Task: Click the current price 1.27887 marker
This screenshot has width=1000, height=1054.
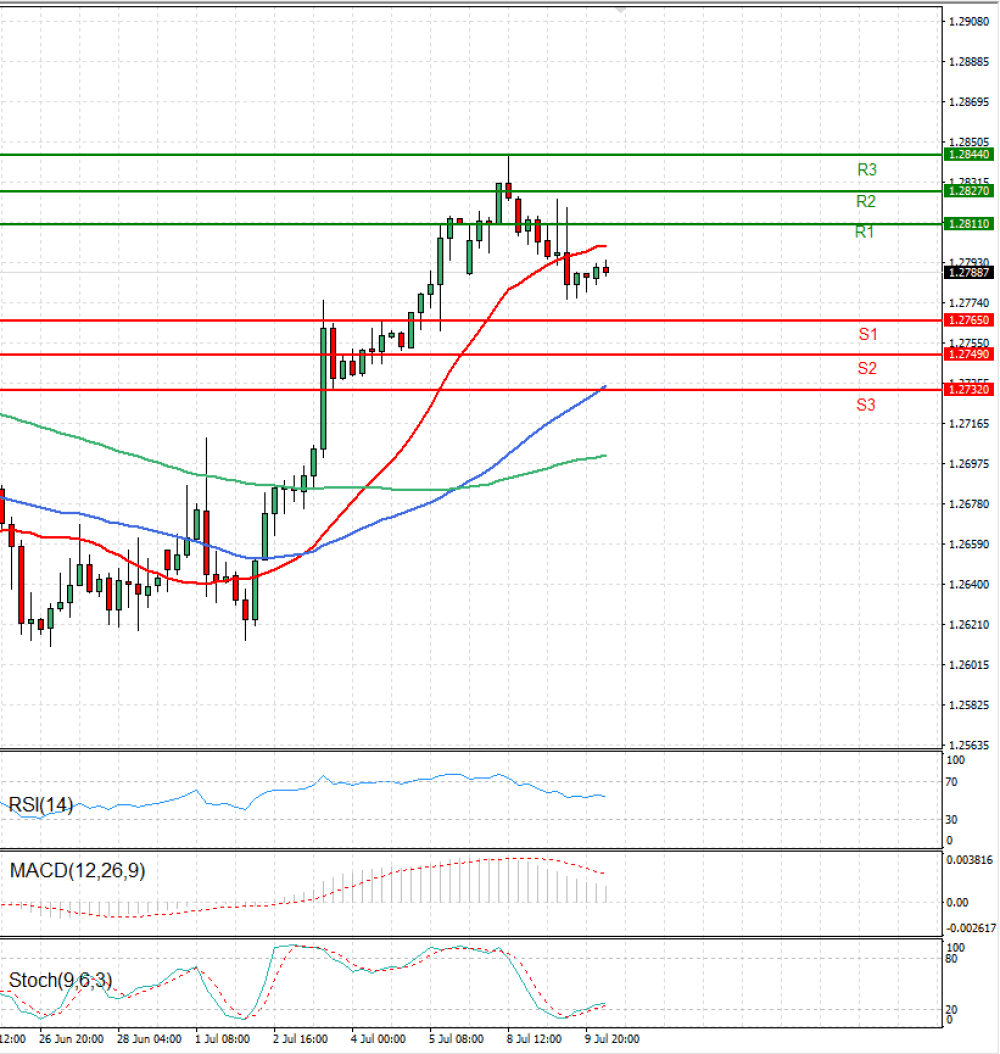Action: click(x=968, y=272)
